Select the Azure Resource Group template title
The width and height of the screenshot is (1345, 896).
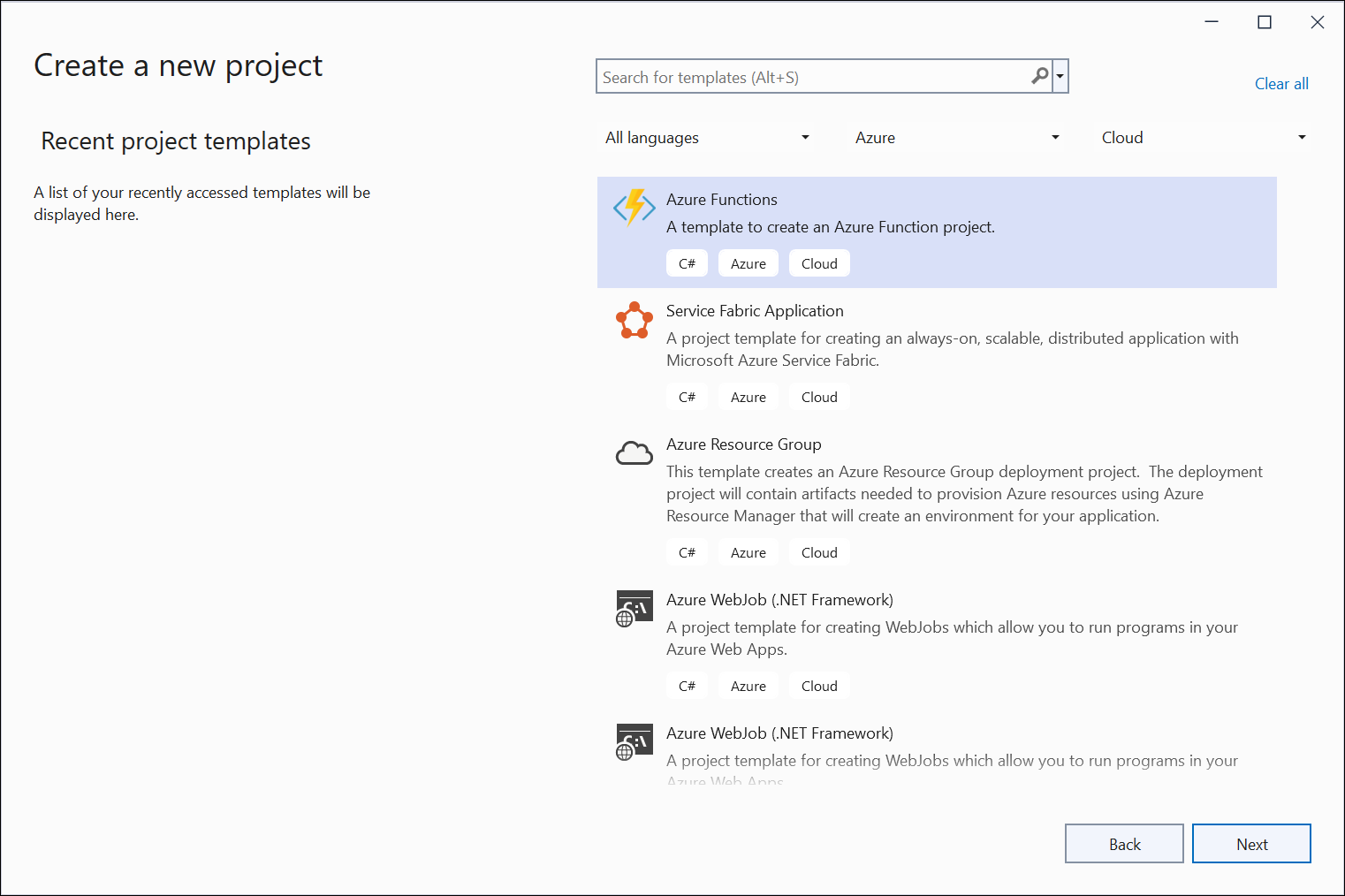(743, 444)
